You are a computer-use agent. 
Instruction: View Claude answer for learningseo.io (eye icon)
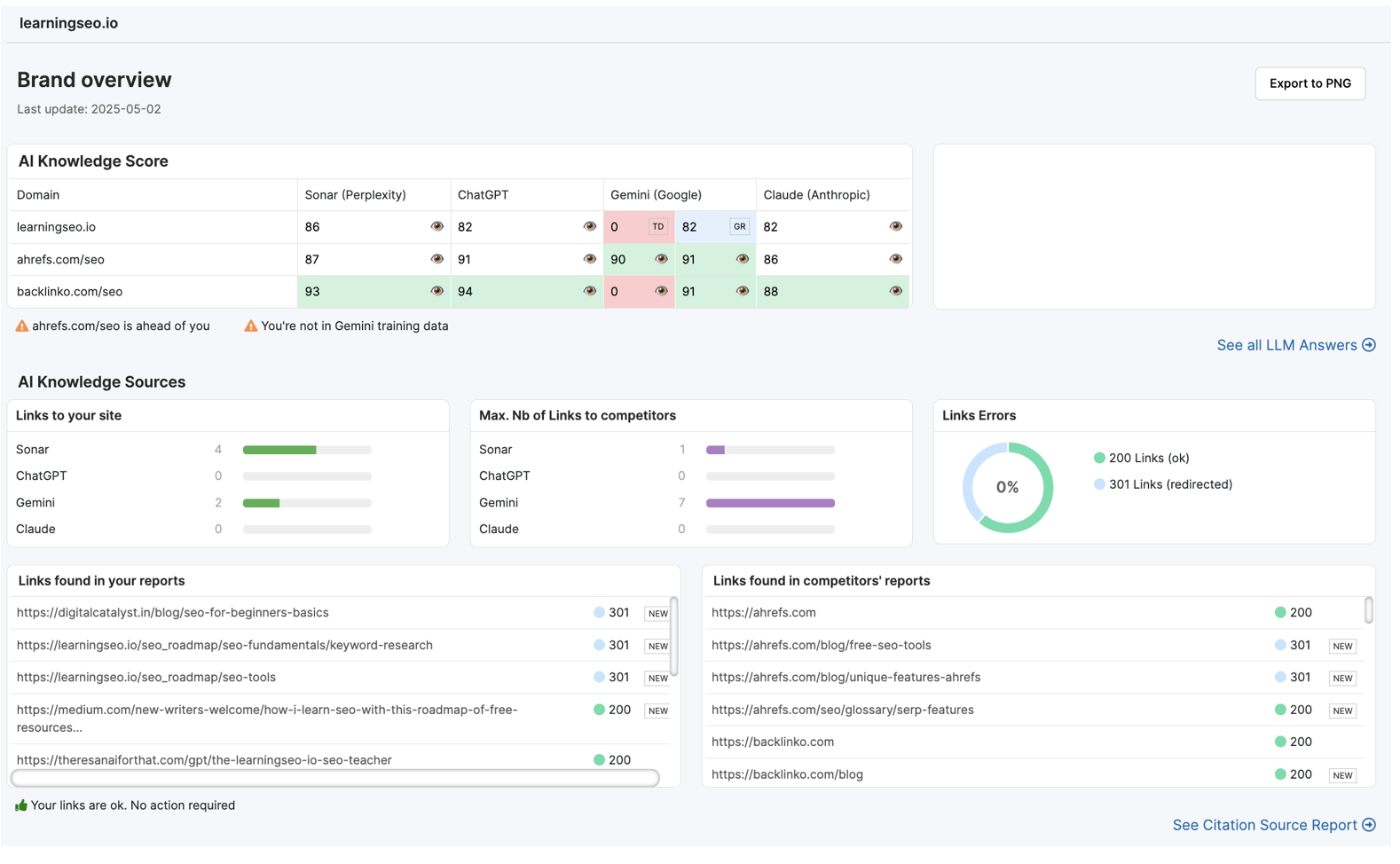point(895,226)
